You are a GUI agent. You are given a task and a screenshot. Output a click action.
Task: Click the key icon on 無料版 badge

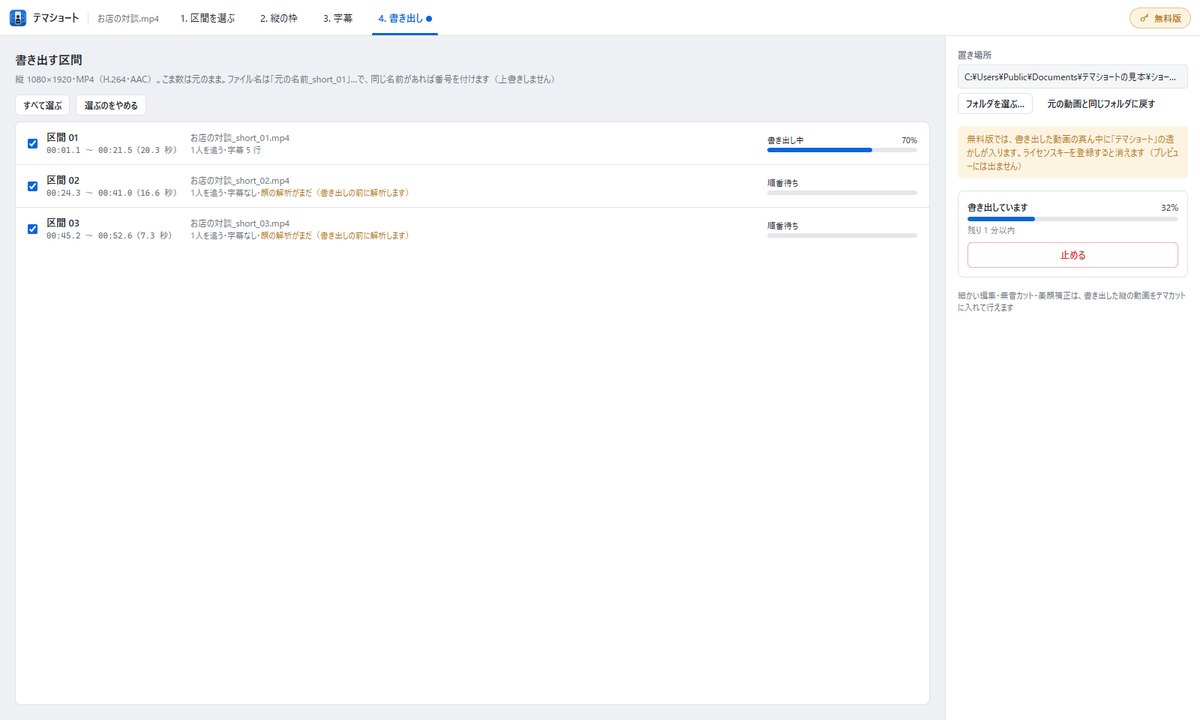pos(1144,18)
